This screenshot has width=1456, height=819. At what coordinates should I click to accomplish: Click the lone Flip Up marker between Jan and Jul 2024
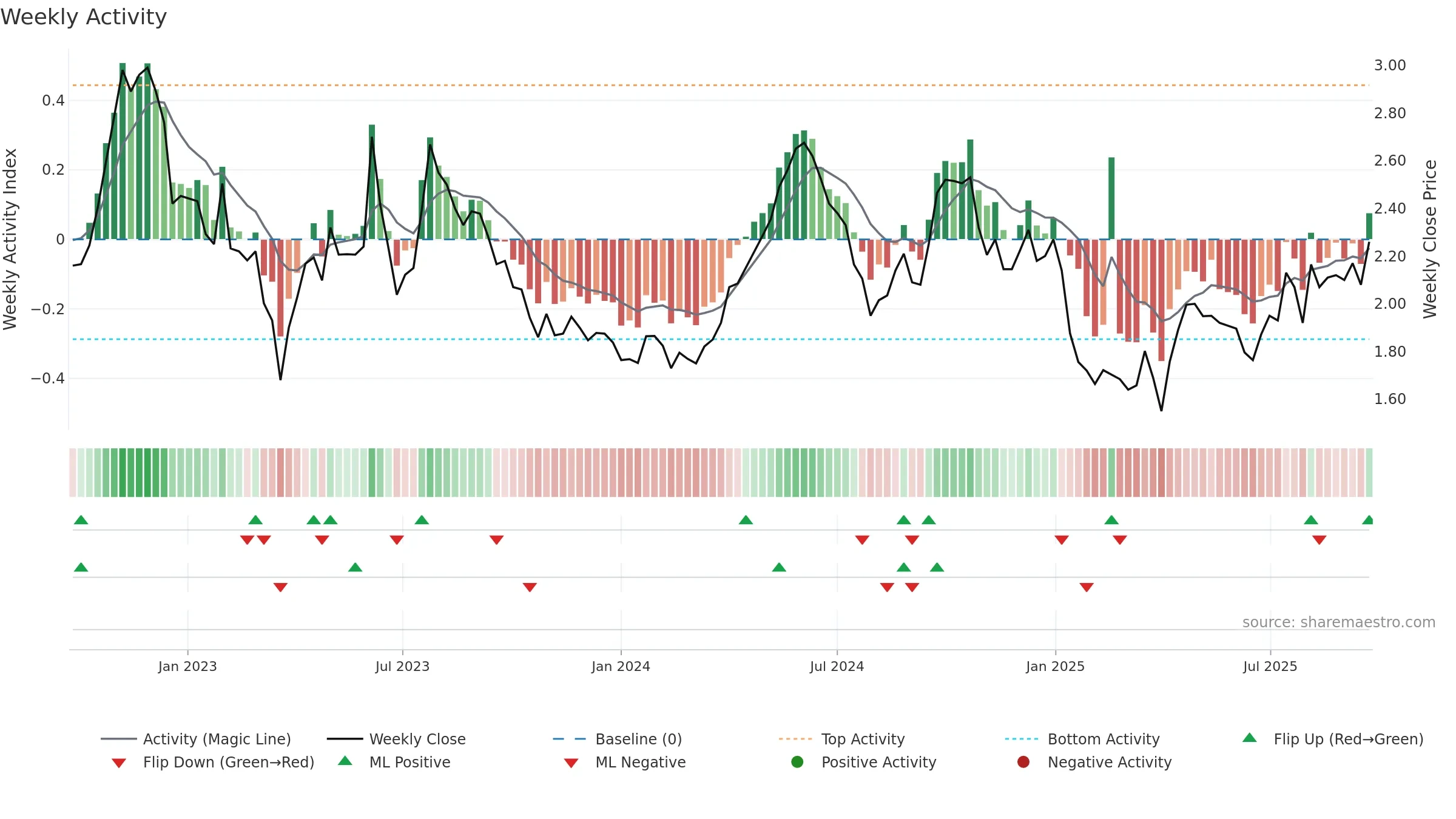[x=746, y=520]
